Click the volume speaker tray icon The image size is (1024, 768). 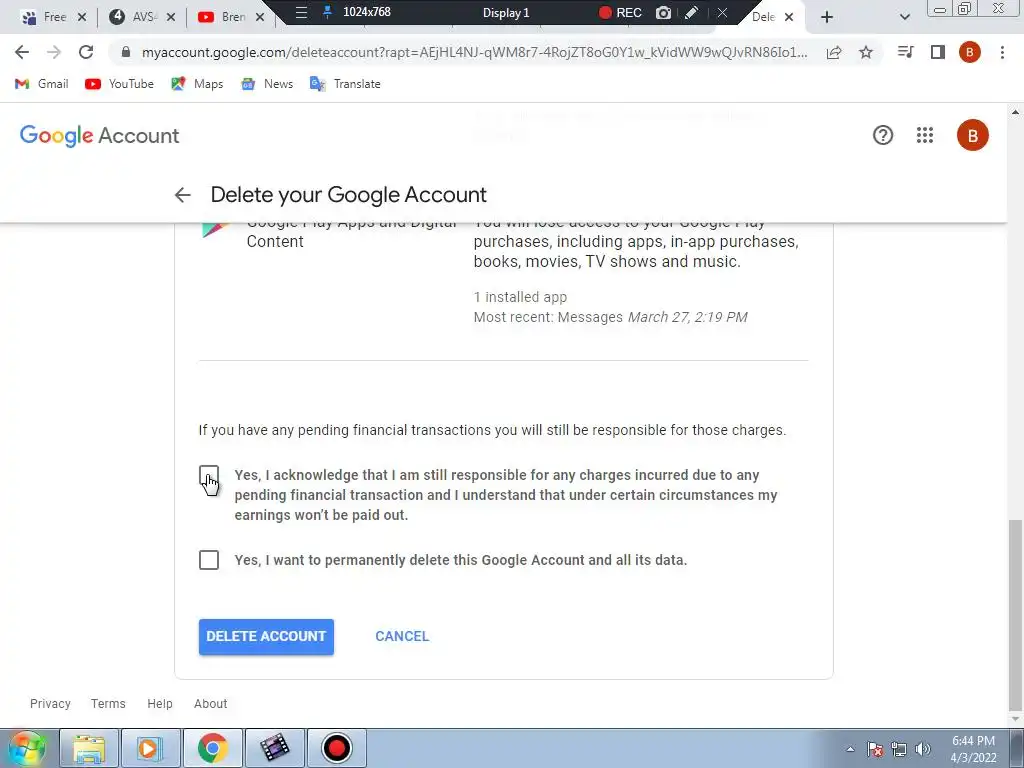(x=923, y=749)
